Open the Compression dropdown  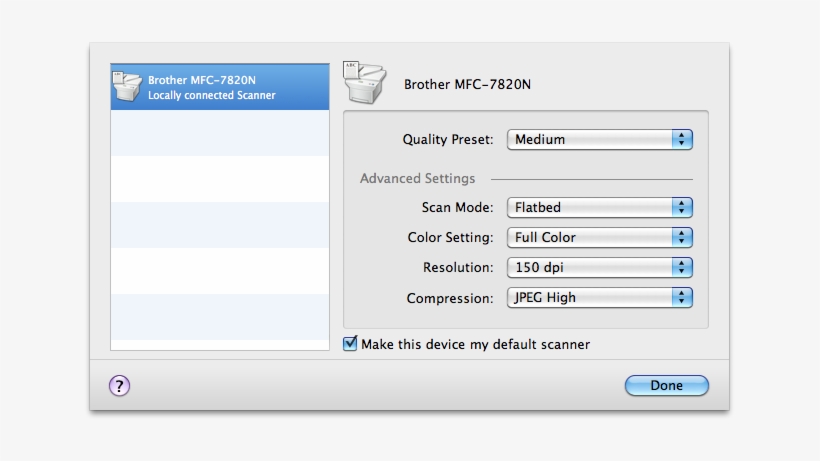(x=600, y=297)
